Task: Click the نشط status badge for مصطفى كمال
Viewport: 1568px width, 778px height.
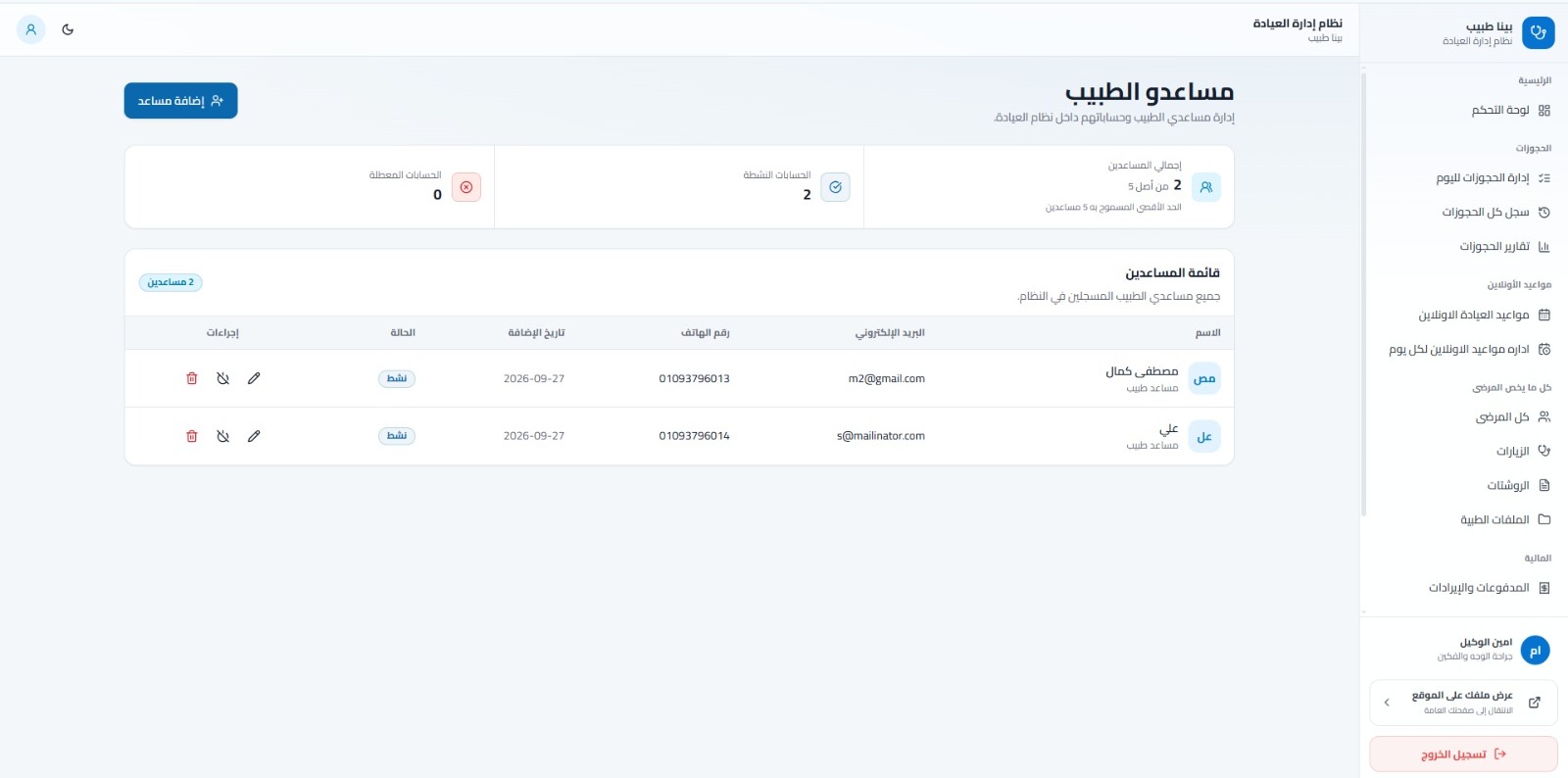Action: [x=397, y=378]
